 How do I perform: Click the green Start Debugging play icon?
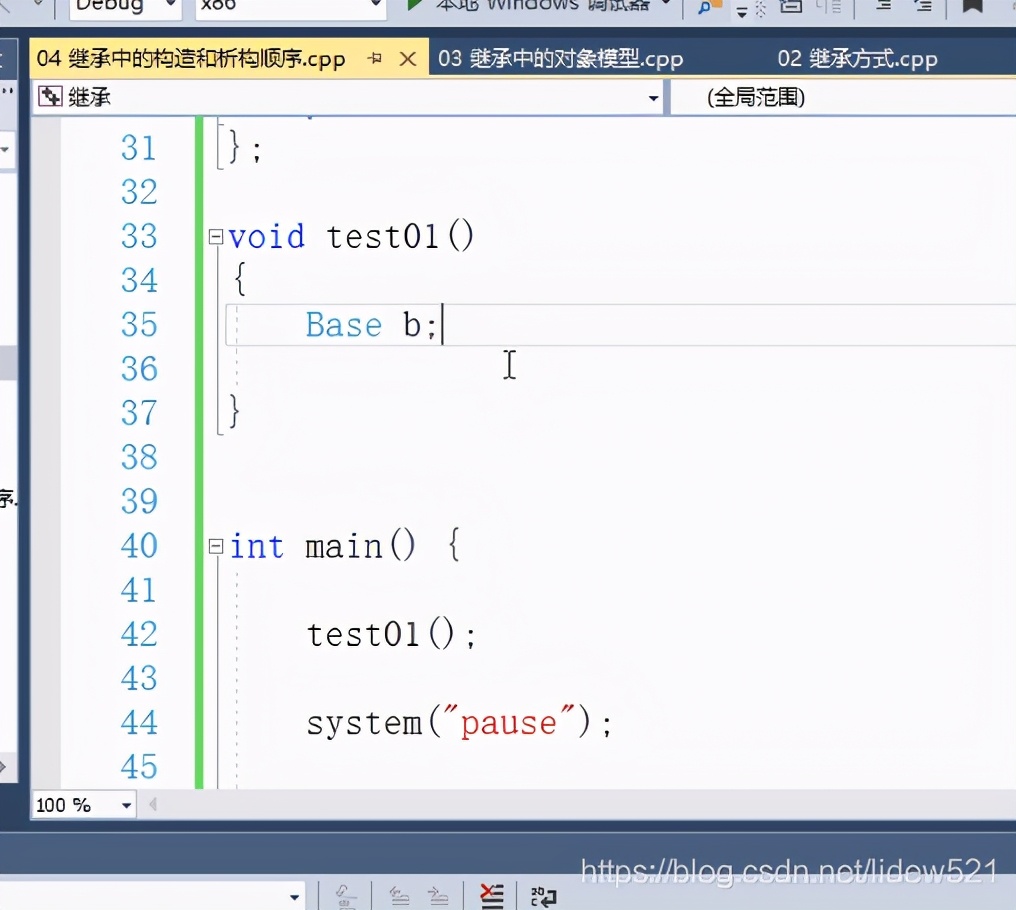click(412, 6)
